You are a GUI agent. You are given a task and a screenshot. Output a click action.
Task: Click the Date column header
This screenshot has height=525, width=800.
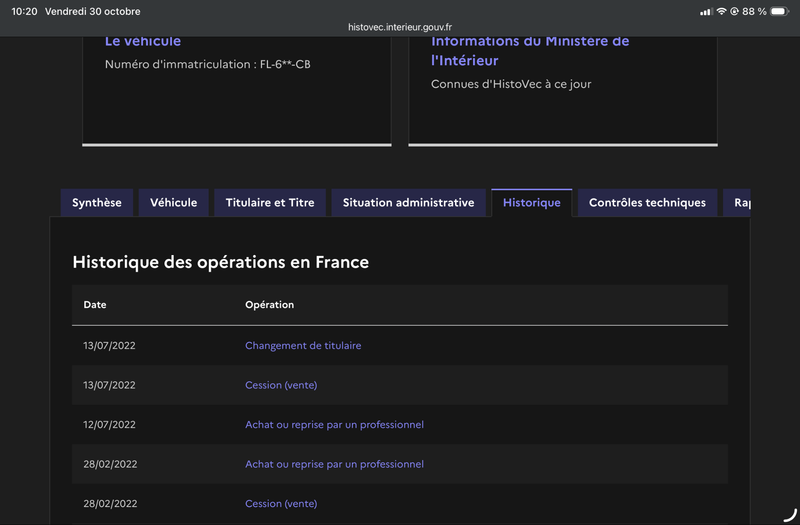(x=95, y=305)
